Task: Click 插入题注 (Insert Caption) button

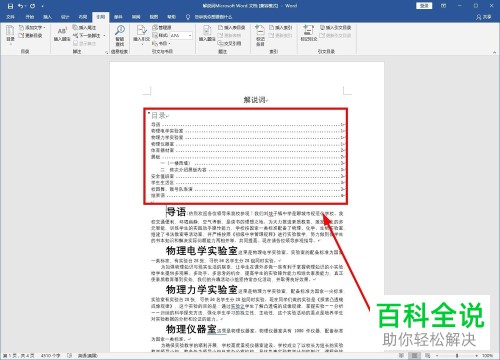Action: click(207, 34)
